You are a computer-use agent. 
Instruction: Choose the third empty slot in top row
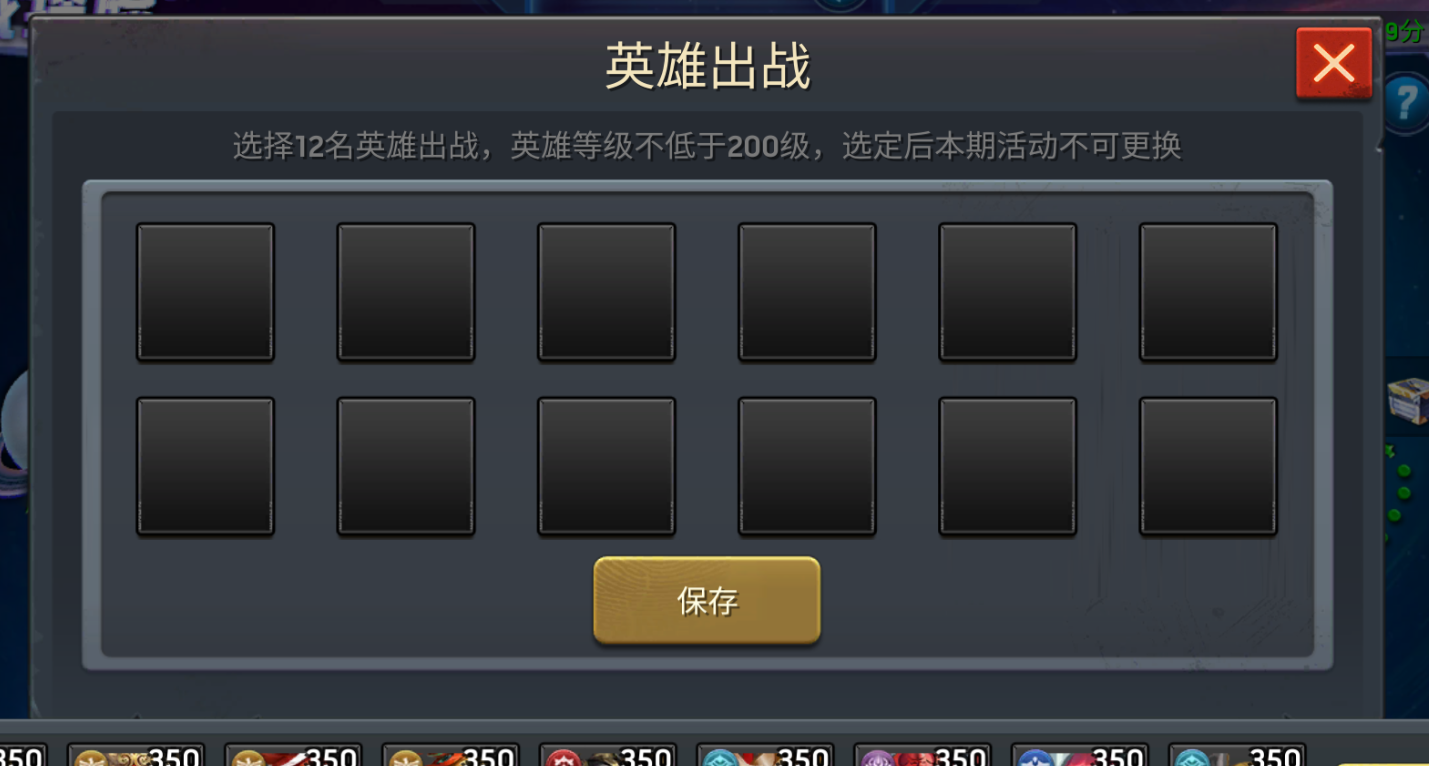click(x=607, y=292)
